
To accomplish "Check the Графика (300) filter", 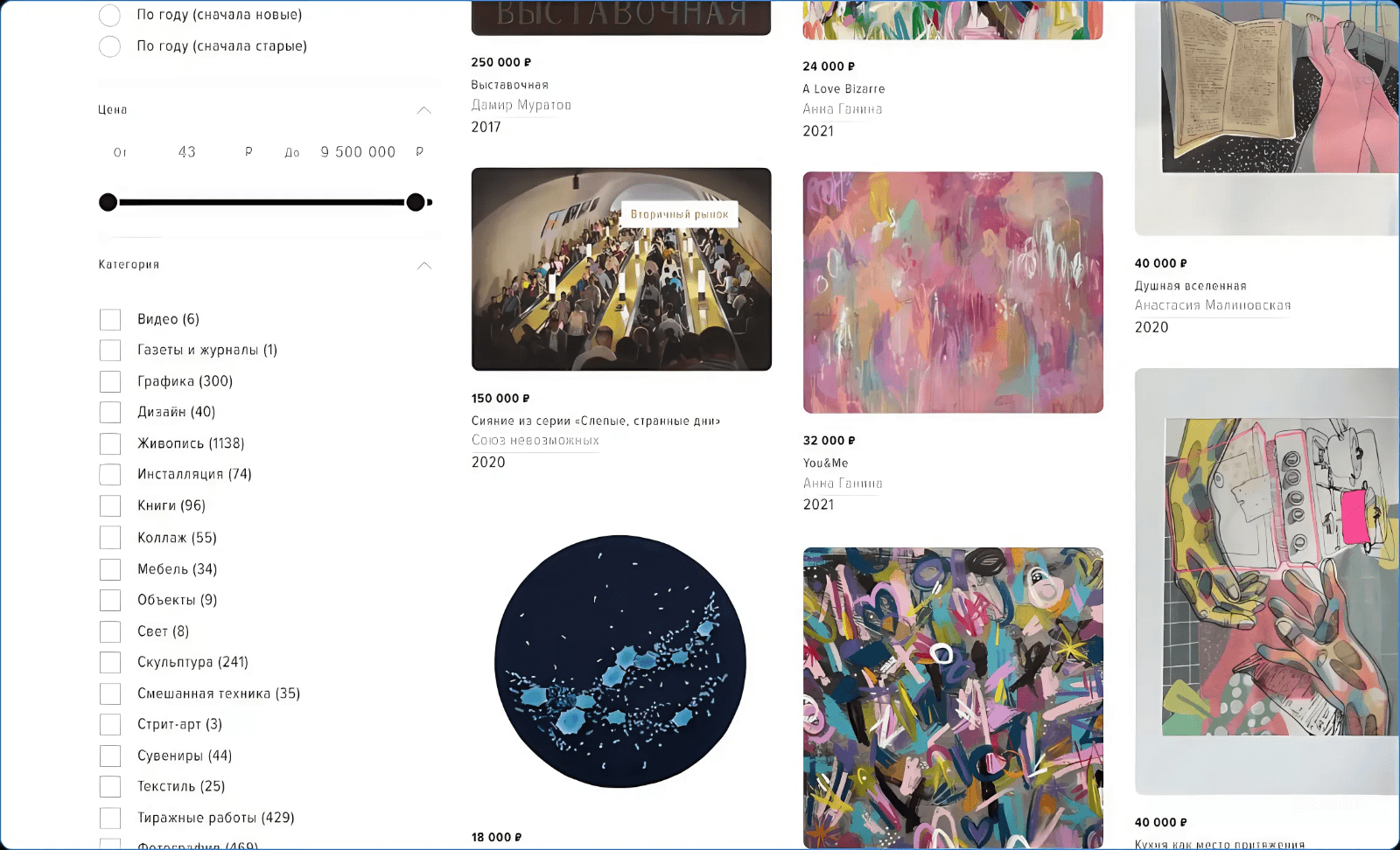I will click(110, 381).
